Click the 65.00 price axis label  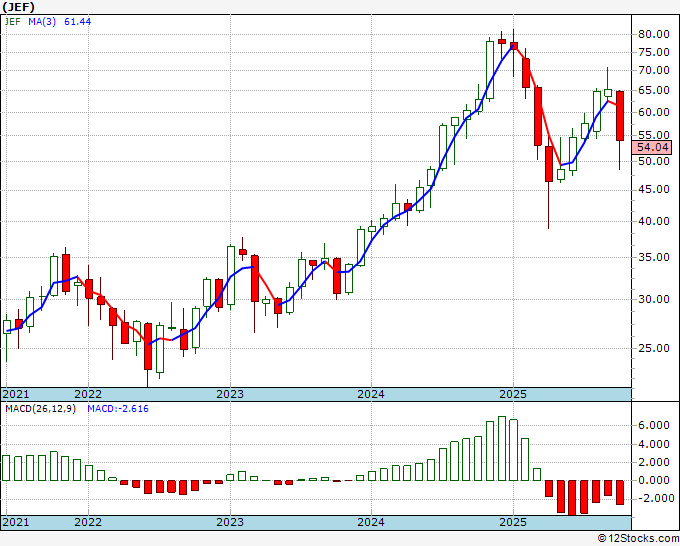654,91
